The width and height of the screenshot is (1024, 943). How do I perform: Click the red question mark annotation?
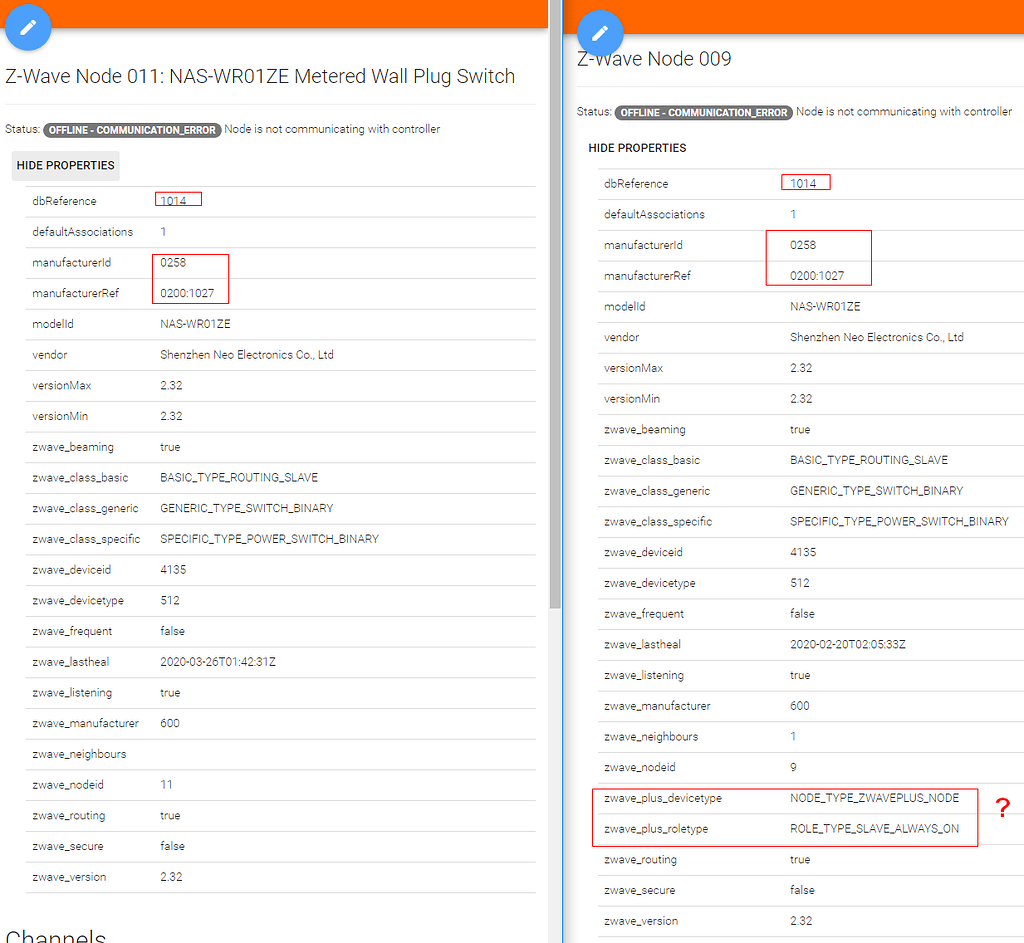[1003, 808]
